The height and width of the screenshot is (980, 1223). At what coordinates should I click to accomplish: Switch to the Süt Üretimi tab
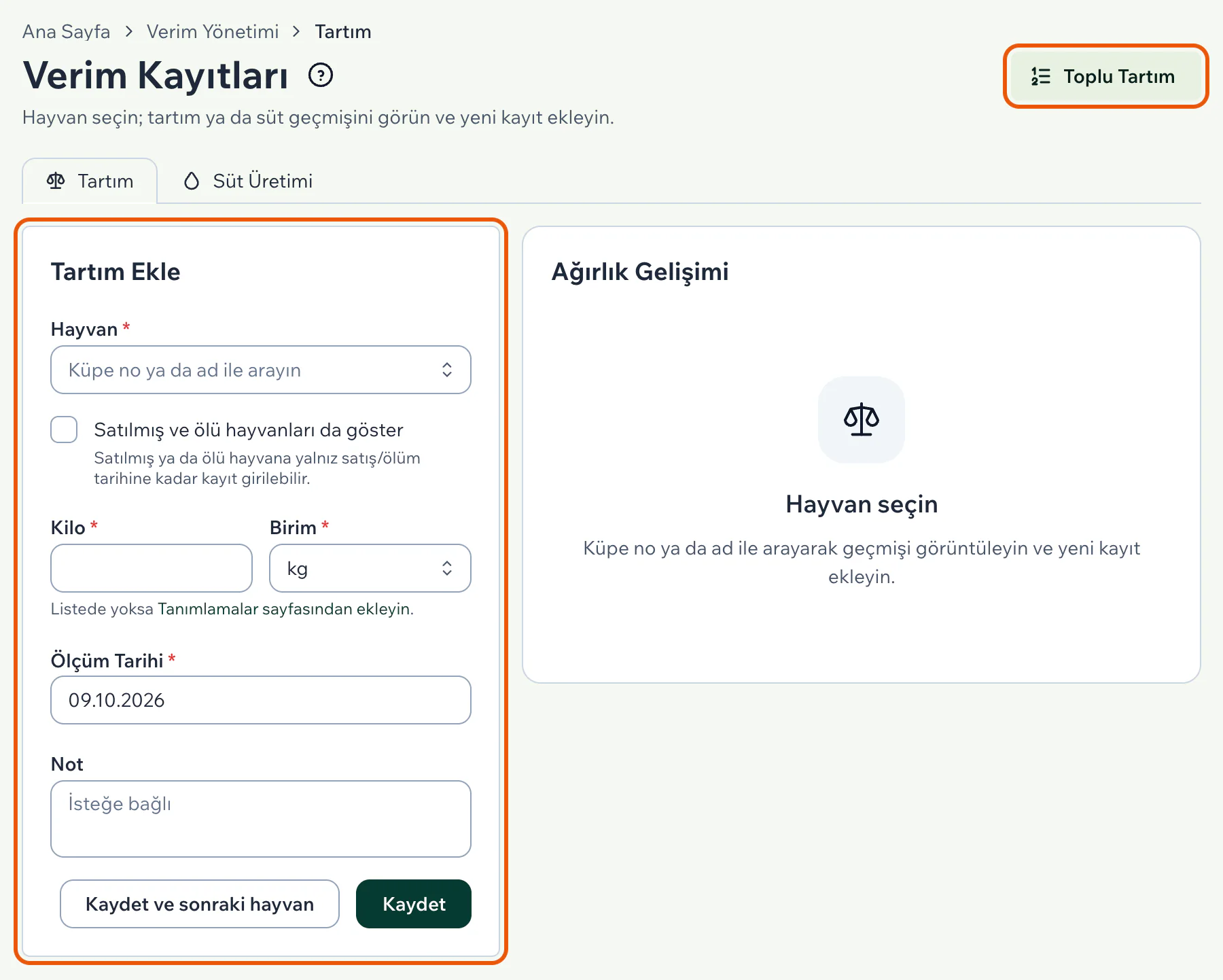click(248, 181)
